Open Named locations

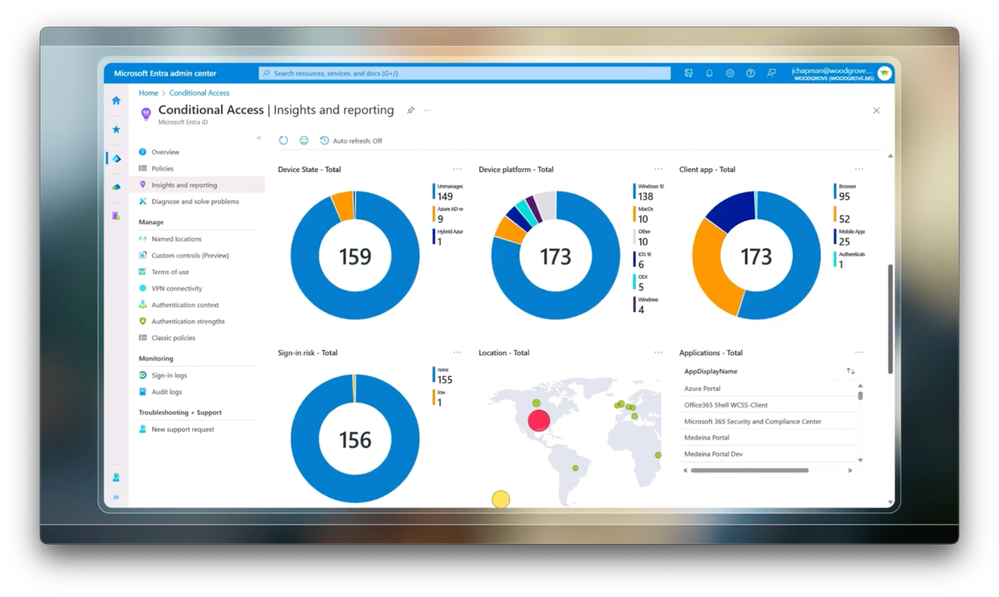[176, 239]
